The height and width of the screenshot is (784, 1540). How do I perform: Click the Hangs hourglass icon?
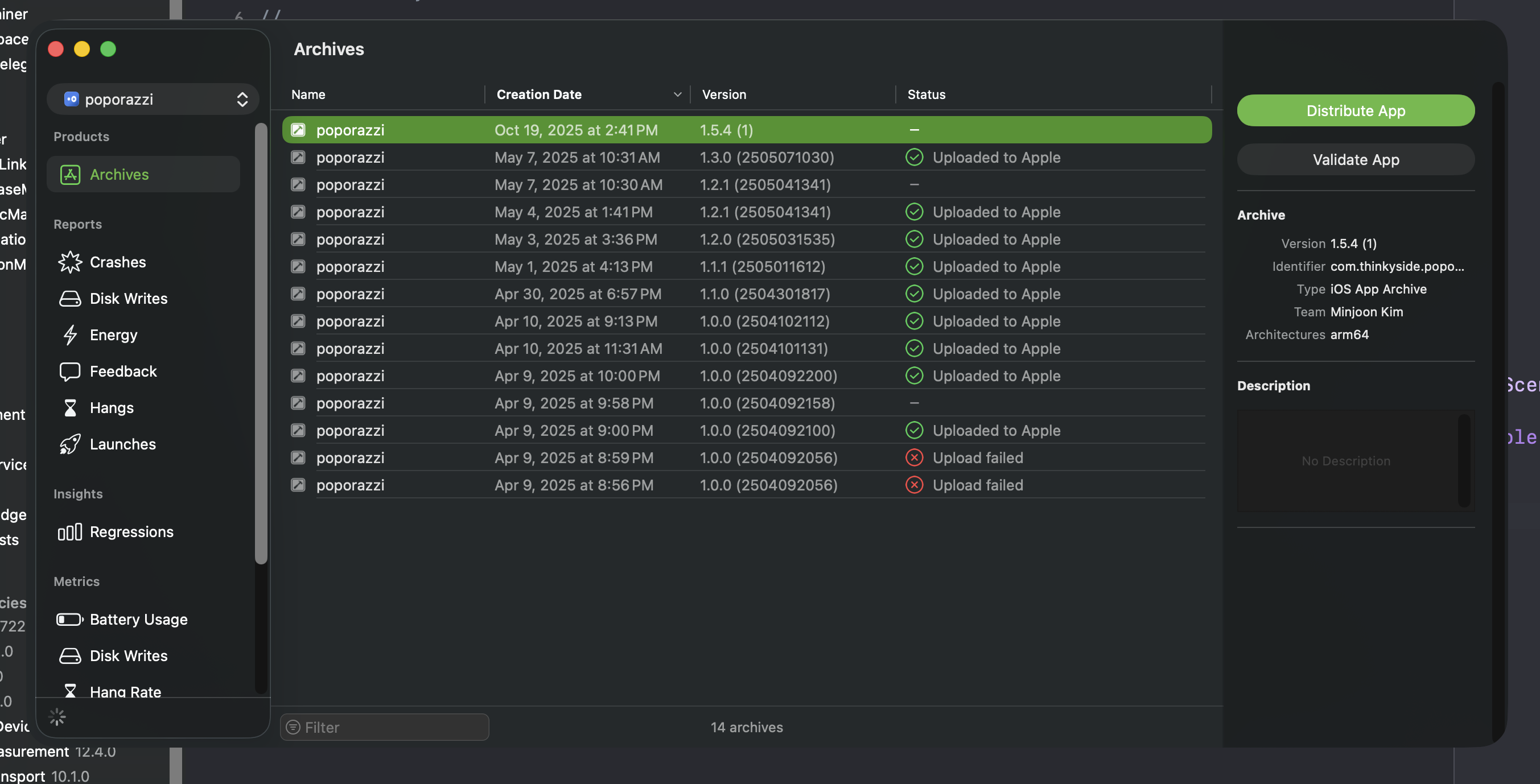click(x=70, y=407)
